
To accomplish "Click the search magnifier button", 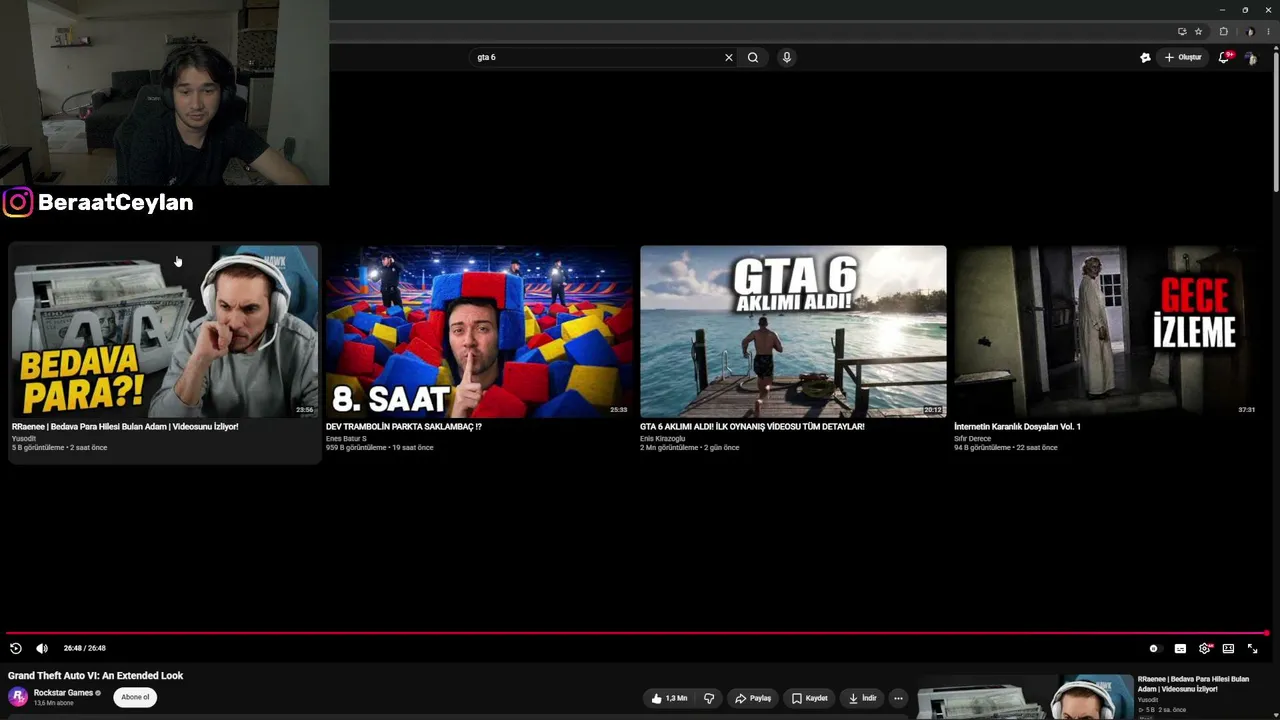I will click(753, 57).
